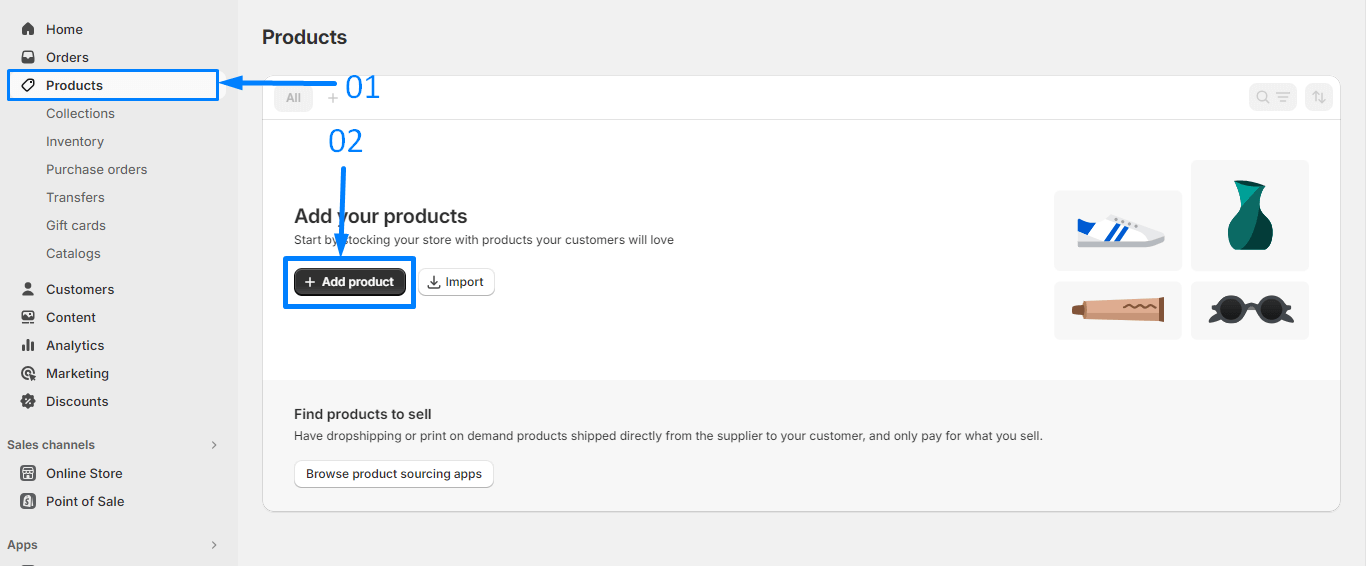The image size is (1366, 566).
Task: Expand the Apps section chevron
Action: tap(213, 545)
